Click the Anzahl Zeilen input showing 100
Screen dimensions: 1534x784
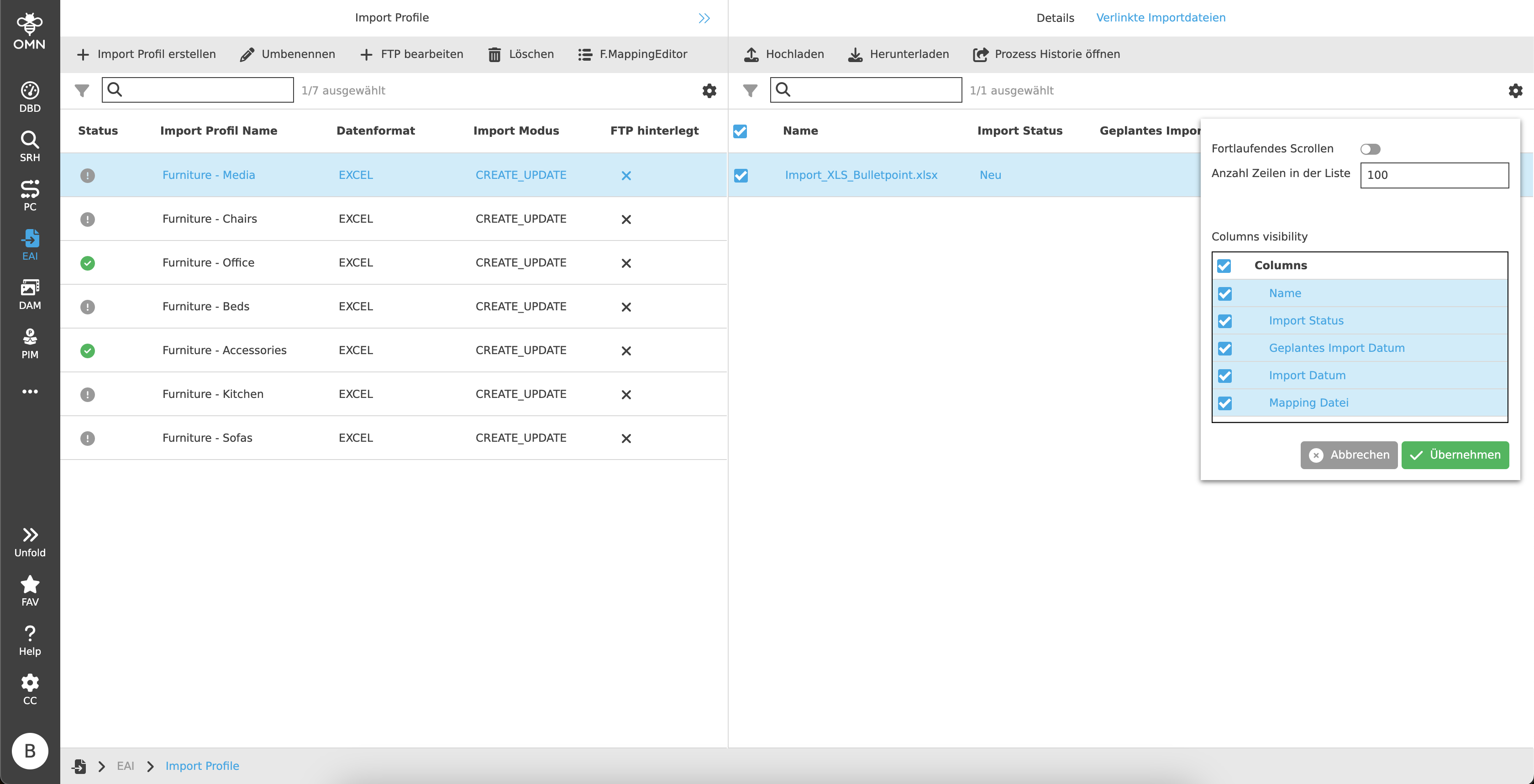(x=1434, y=175)
